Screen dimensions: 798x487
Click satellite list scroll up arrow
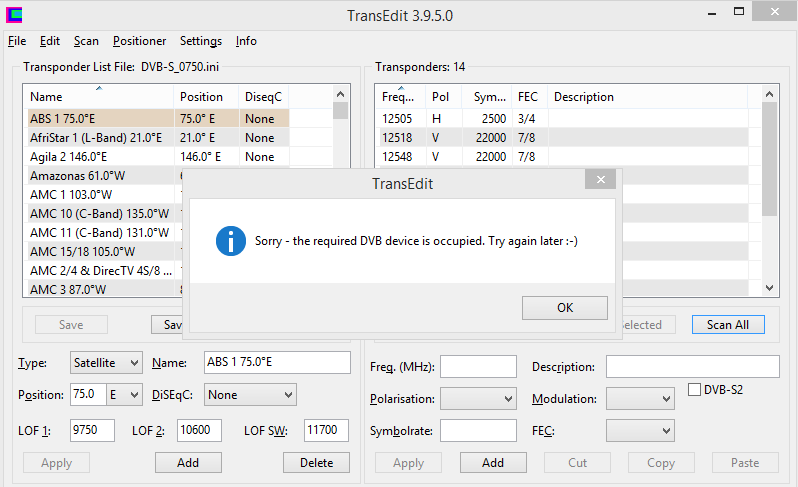click(x=340, y=94)
